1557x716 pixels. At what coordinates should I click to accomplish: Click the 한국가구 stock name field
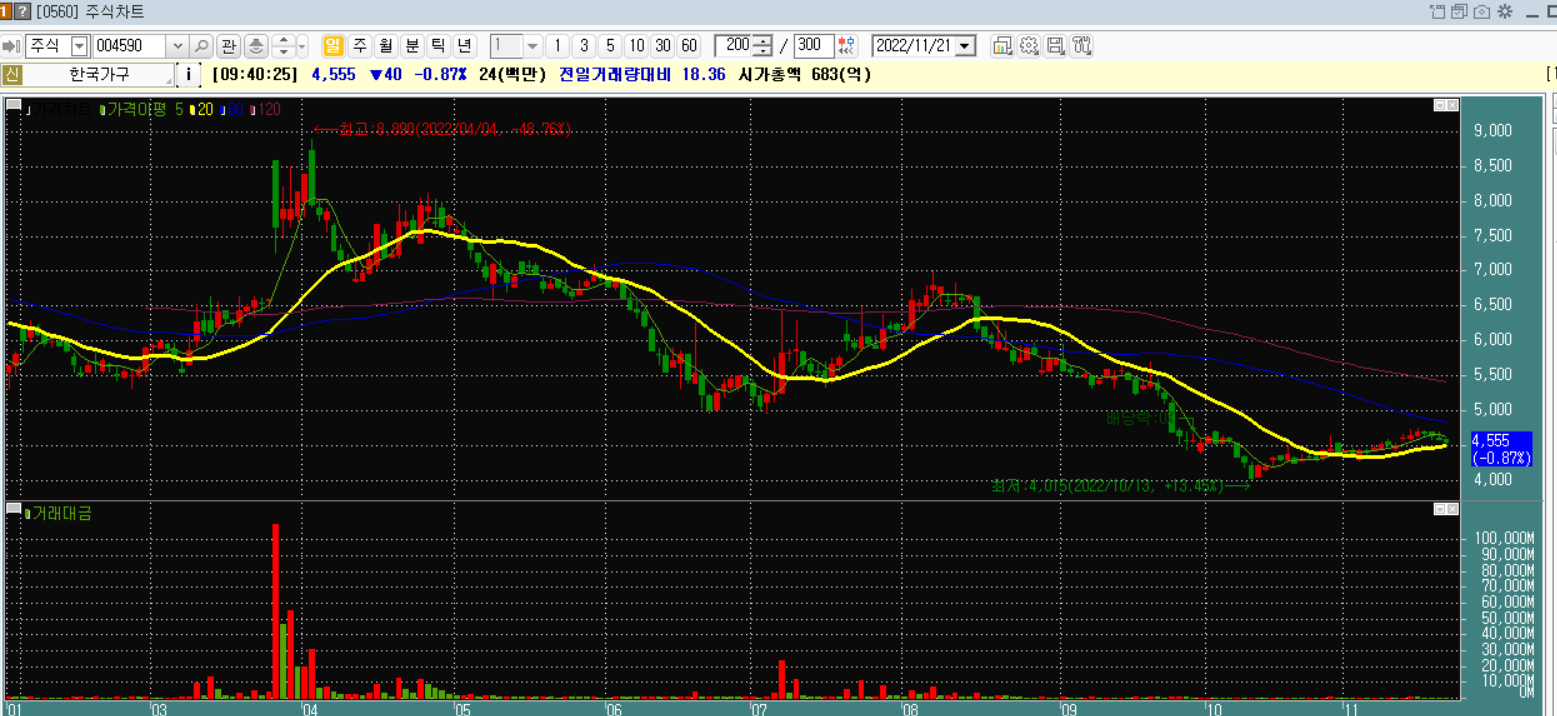(98, 75)
